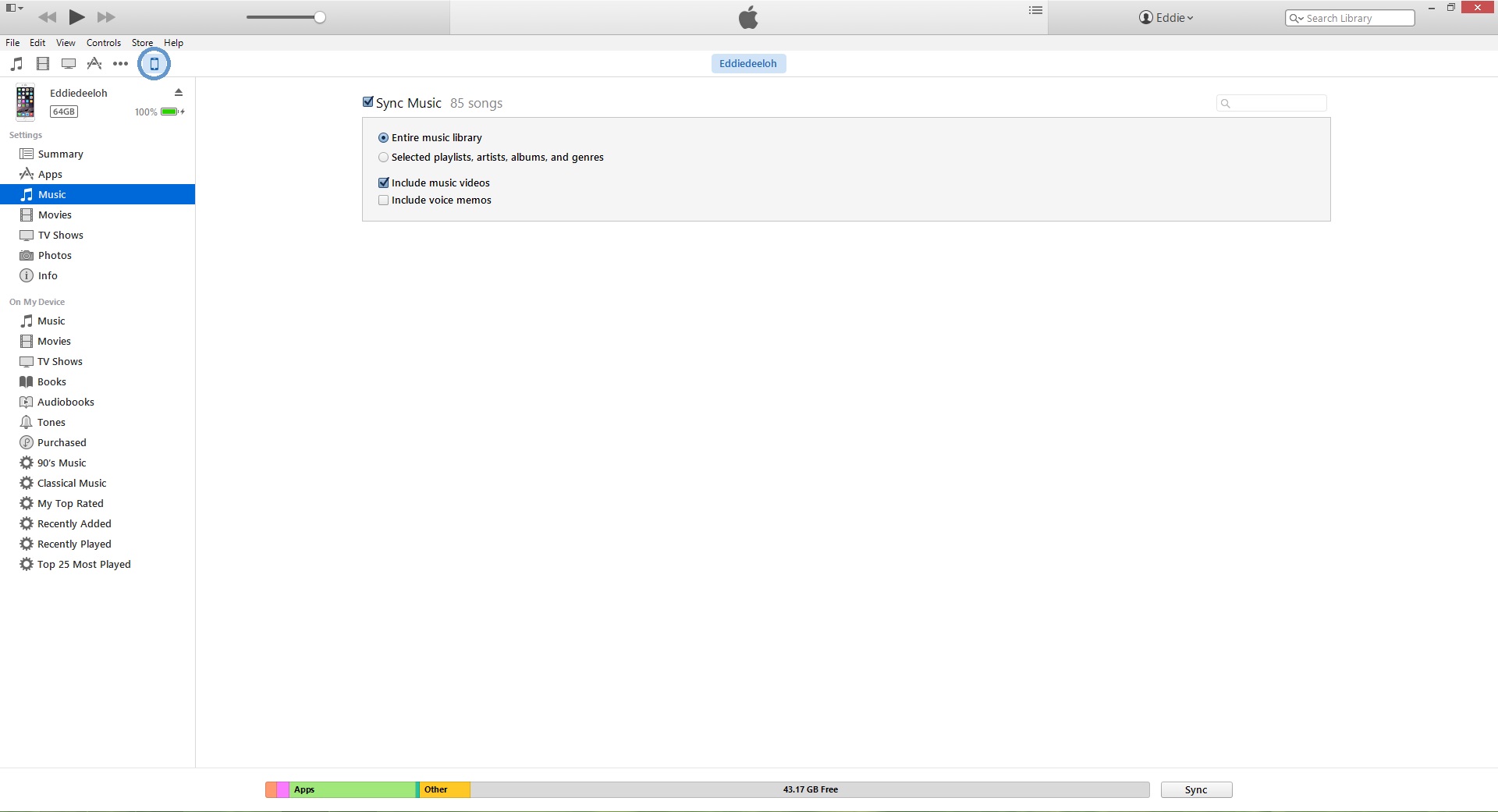Choose Selected playlists, artists, albums, and genres

tap(383, 158)
